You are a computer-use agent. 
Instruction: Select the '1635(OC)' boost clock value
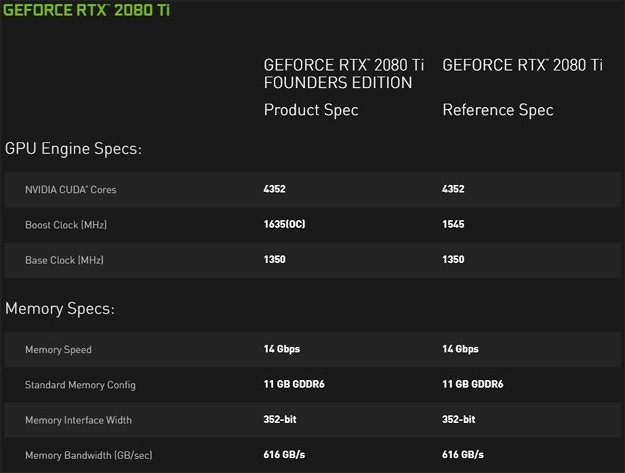coord(284,224)
